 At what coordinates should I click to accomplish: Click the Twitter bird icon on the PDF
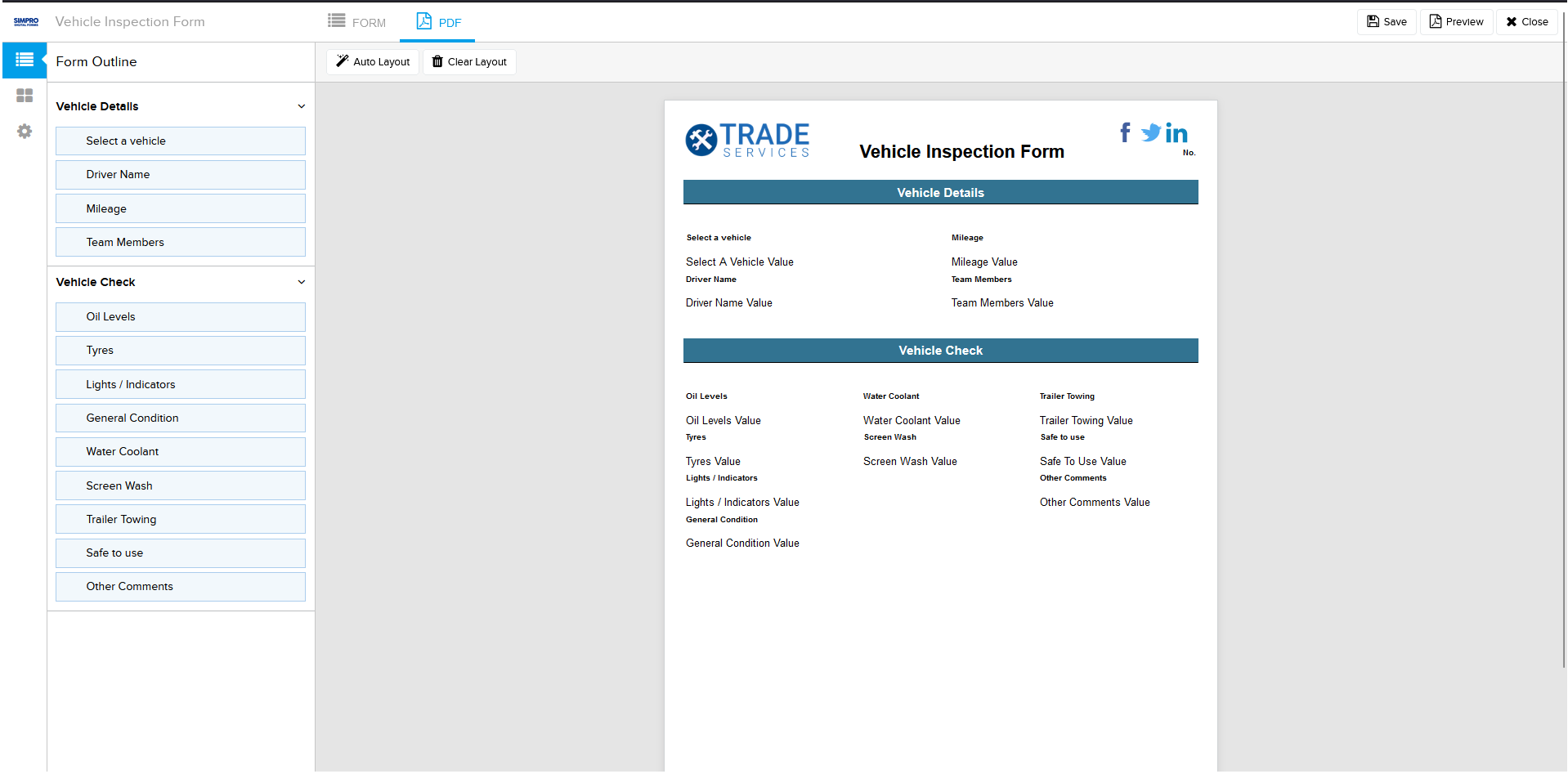(x=1151, y=132)
